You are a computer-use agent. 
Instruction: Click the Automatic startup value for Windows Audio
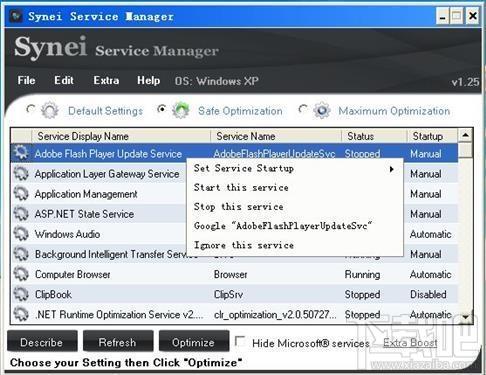coord(430,234)
